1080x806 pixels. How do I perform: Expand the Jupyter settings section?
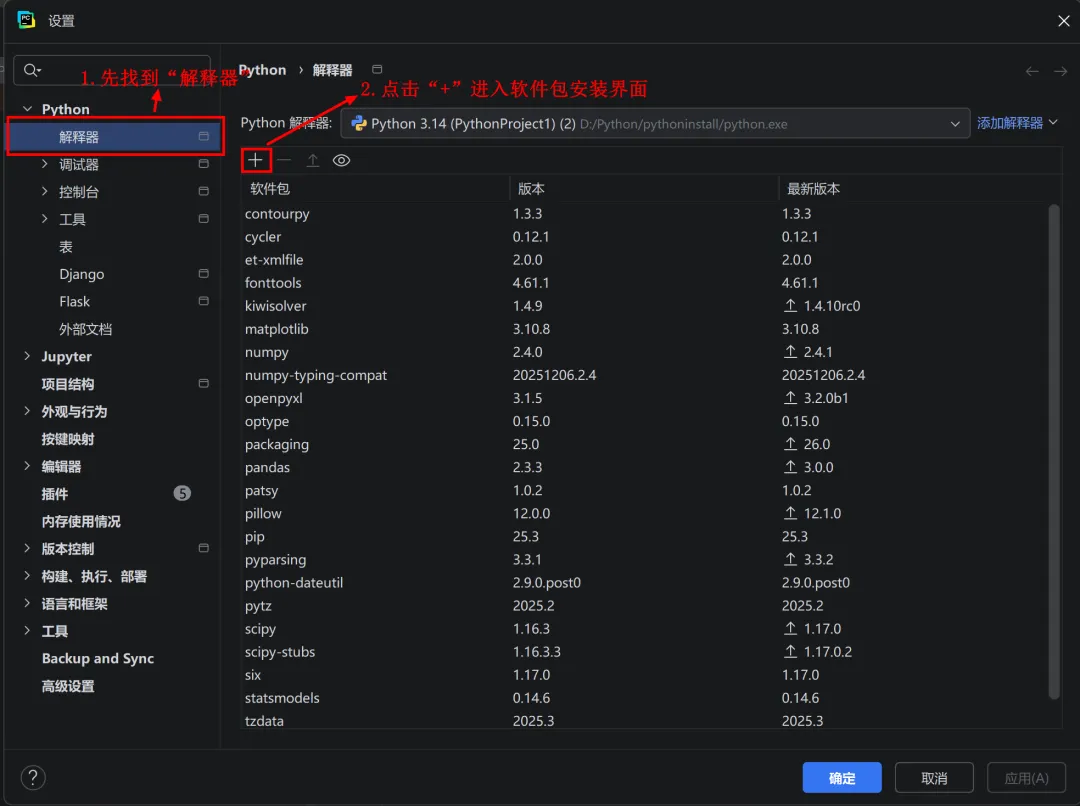tap(28, 356)
